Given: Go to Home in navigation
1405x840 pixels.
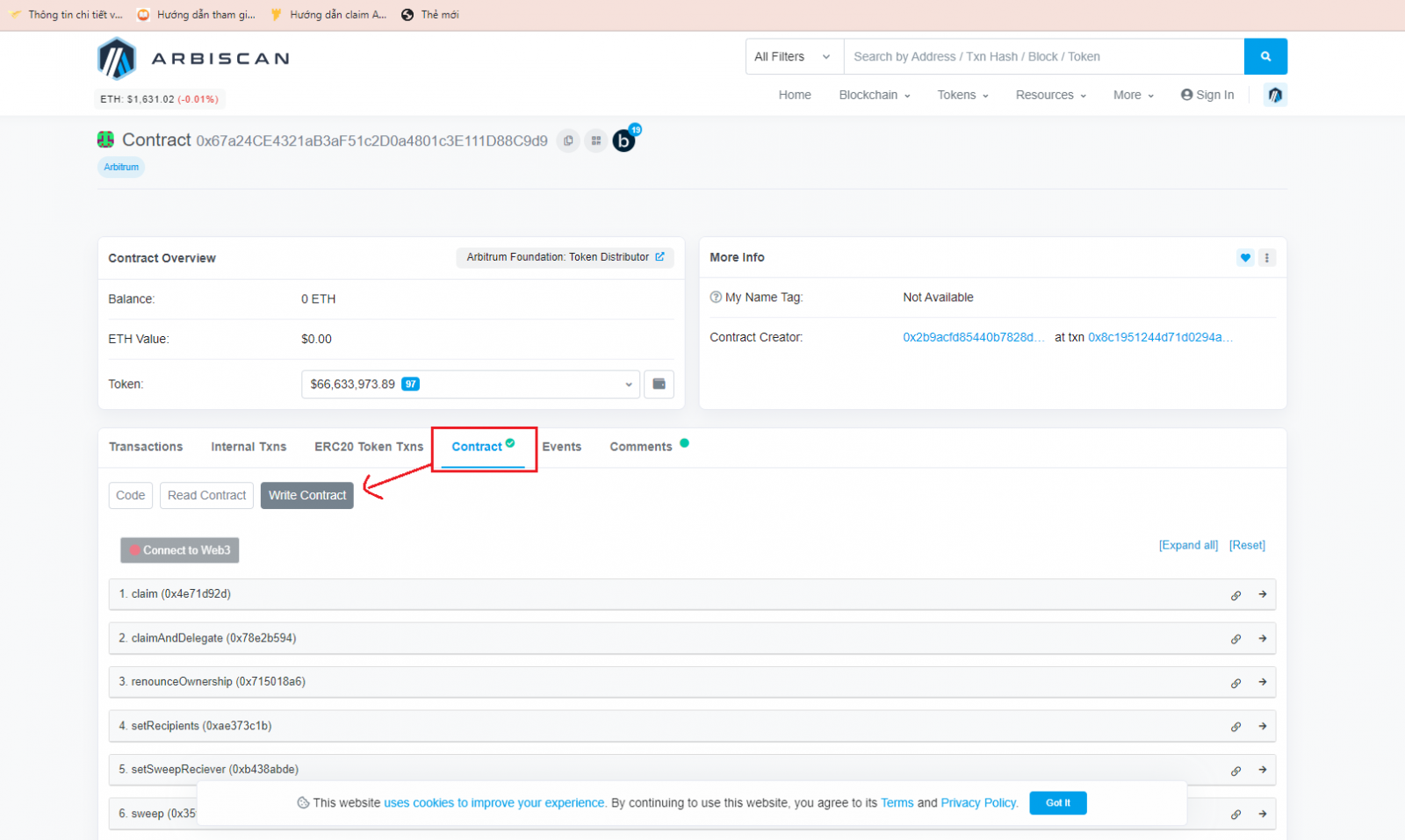Looking at the screenshot, I should pyautogui.click(x=795, y=95).
